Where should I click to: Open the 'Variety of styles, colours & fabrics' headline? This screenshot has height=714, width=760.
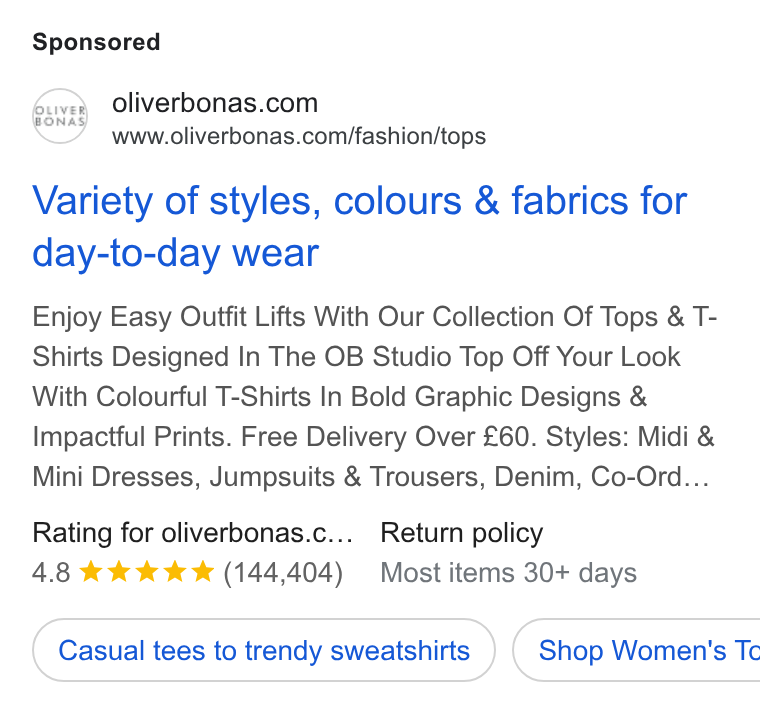tap(359, 226)
